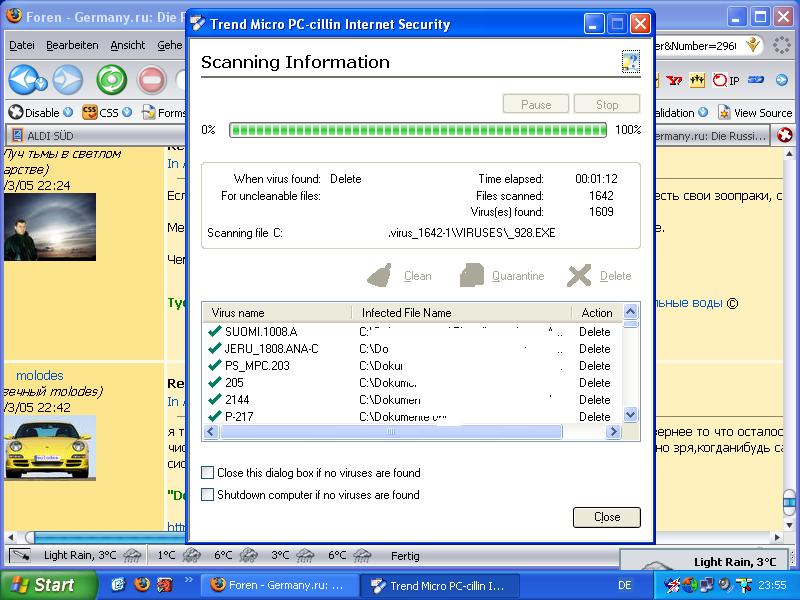
Task: Click the Windows Start button
Action: pos(48,585)
